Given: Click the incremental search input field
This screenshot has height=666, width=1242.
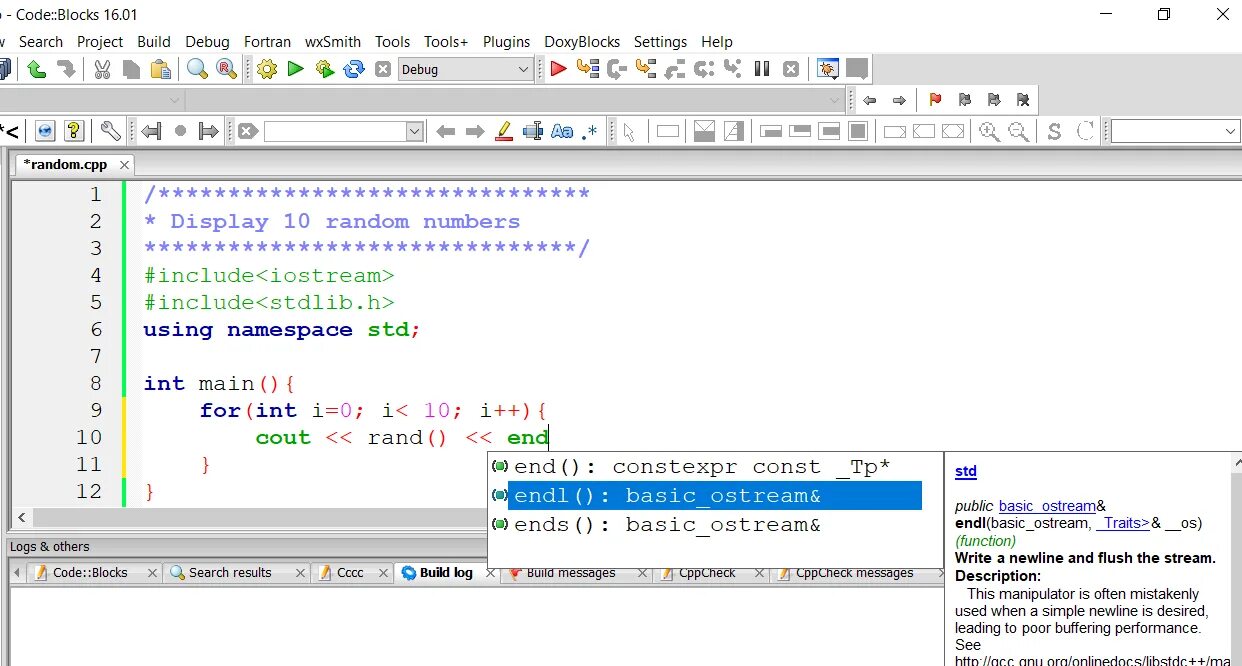Looking at the screenshot, I should [335, 131].
